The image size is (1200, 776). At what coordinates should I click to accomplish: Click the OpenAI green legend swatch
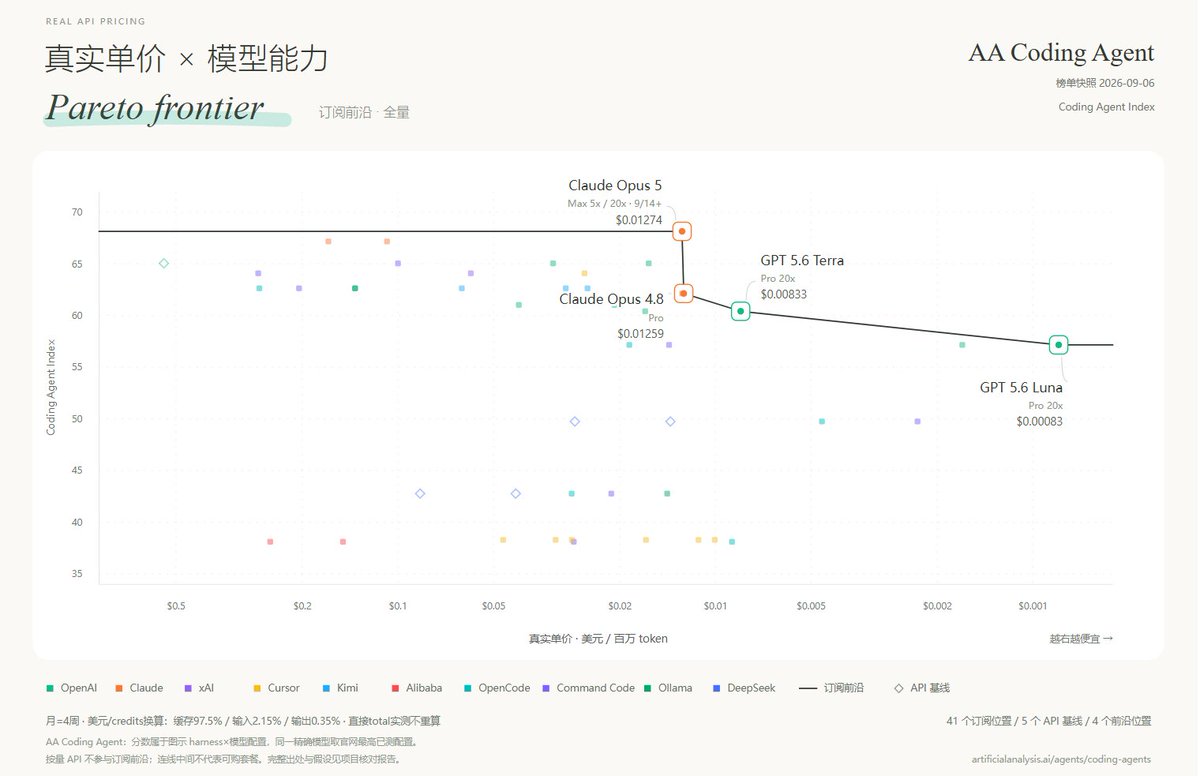click(x=50, y=688)
